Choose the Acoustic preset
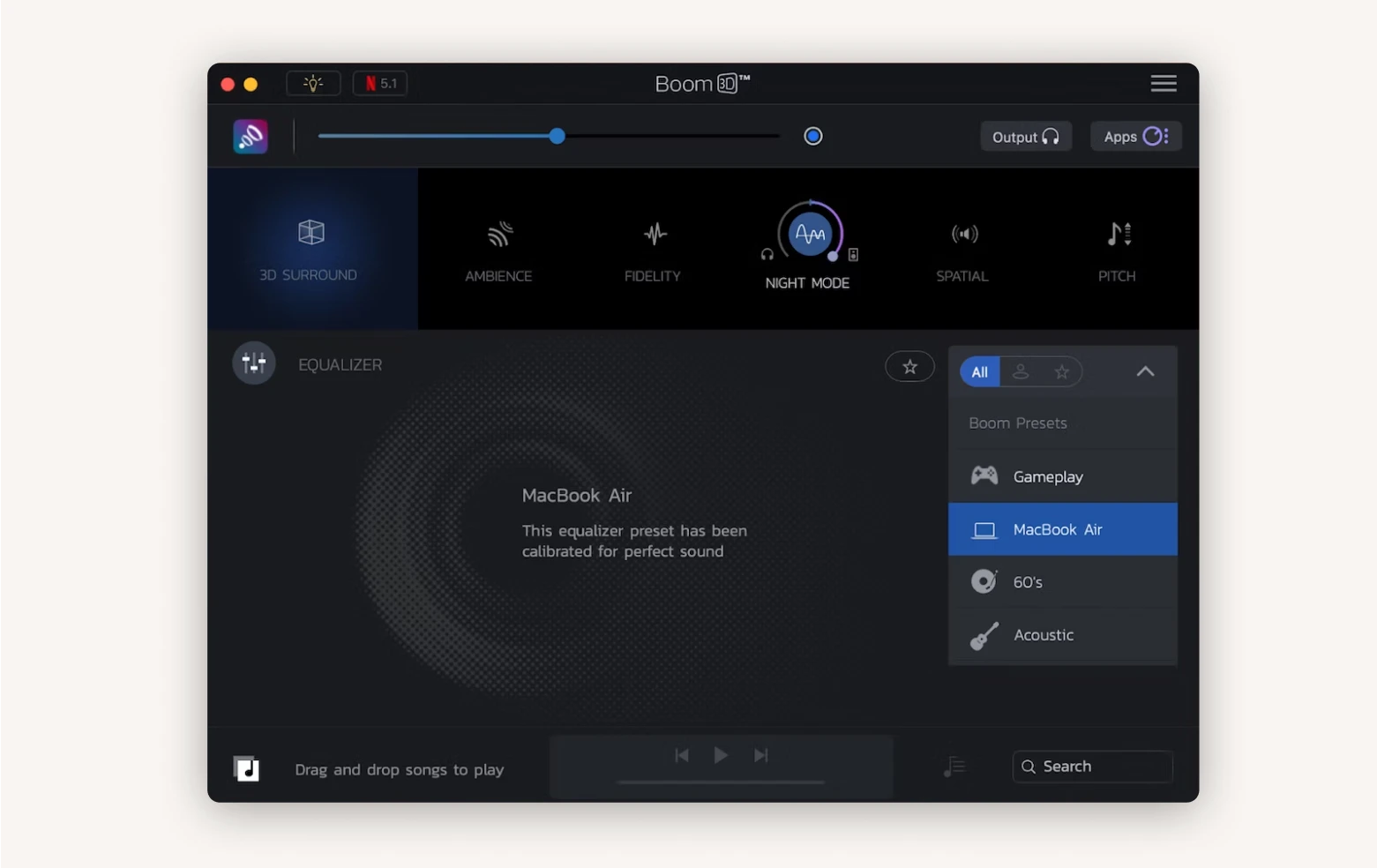Screen dimensions: 1377x868 coord(1063,635)
